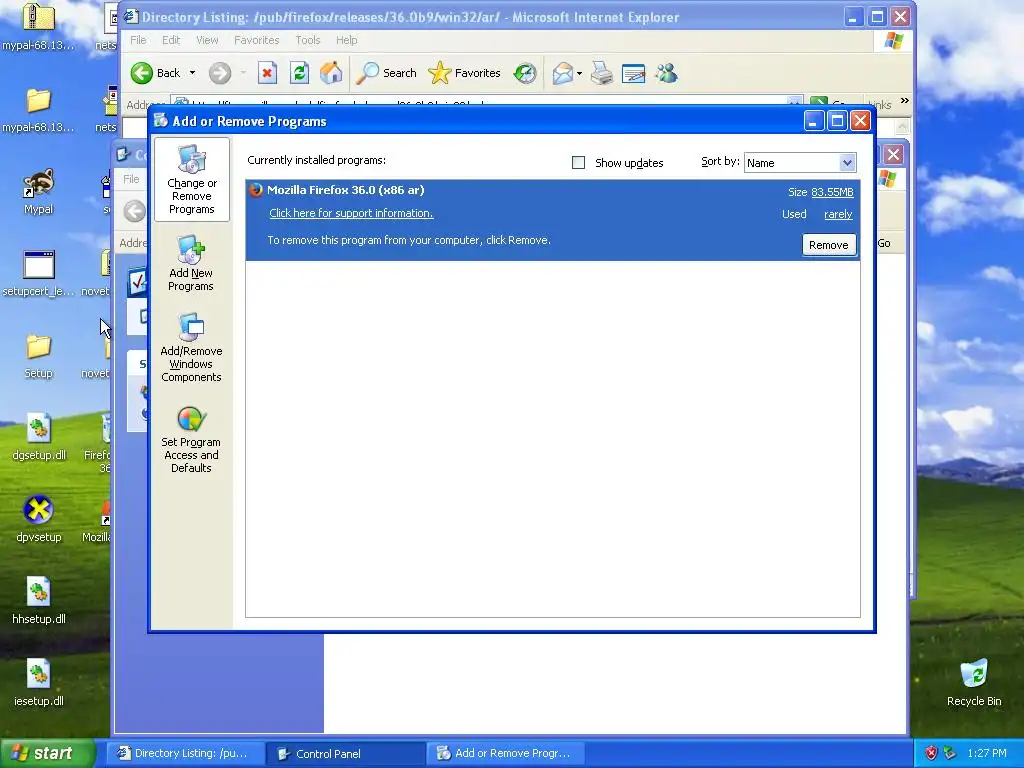Click the system clock 1:27 PM
The height and width of the screenshot is (768, 1024).
coord(987,754)
